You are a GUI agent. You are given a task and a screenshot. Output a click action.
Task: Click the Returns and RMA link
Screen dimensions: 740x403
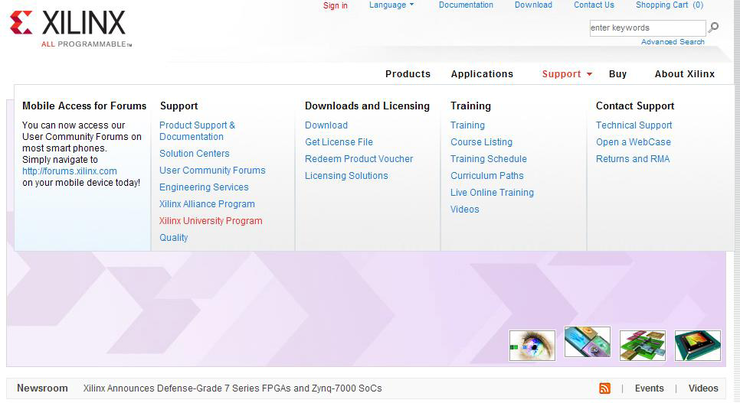point(633,159)
